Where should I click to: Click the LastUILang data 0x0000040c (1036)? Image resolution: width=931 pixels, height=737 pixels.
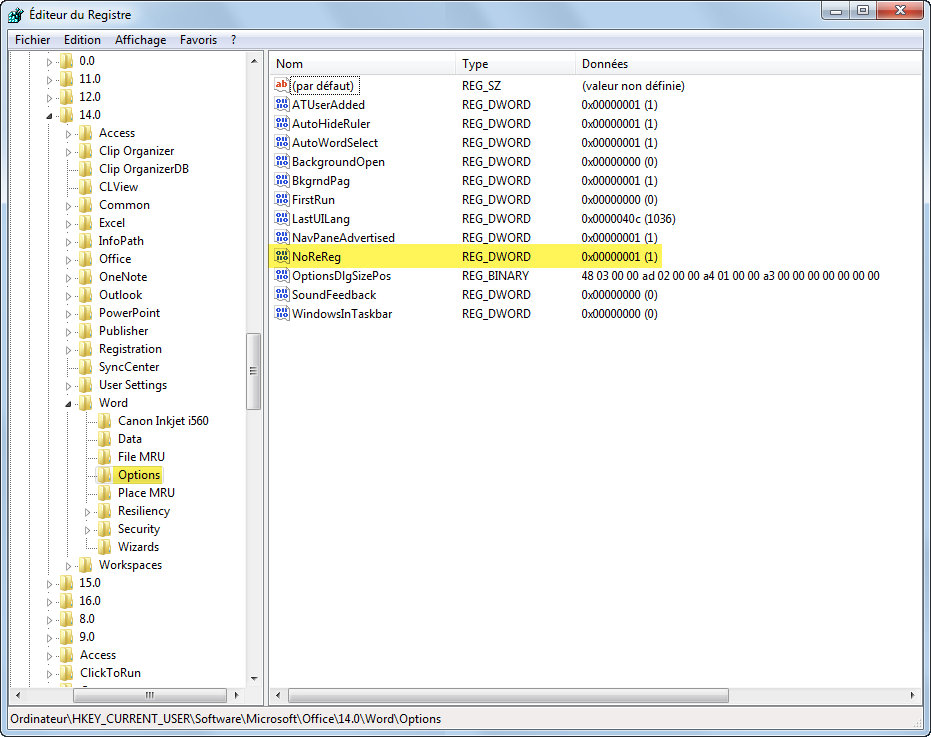click(x=628, y=219)
